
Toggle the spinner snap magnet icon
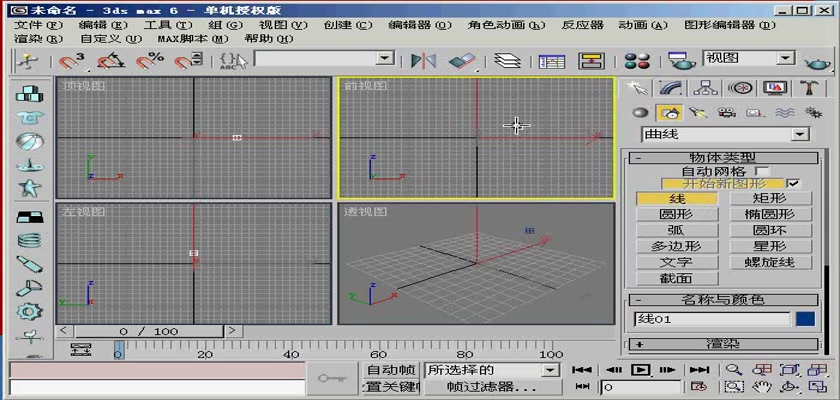189,61
